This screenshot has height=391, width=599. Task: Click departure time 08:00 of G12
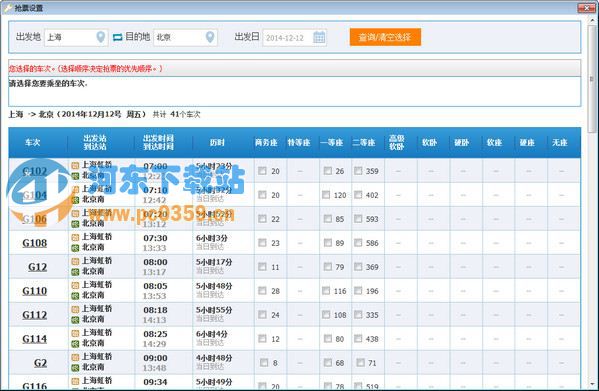point(155,262)
